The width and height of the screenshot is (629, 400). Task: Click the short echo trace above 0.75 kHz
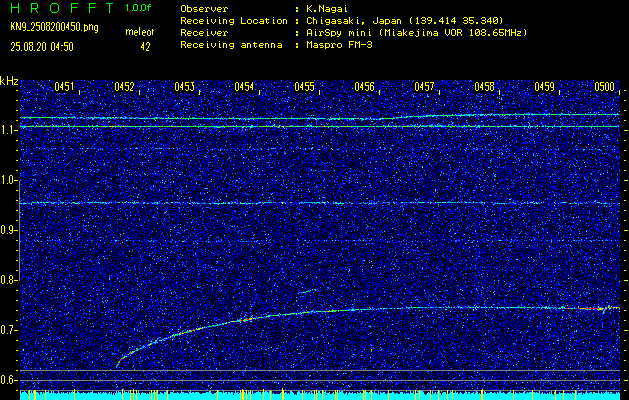pos(307,291)
